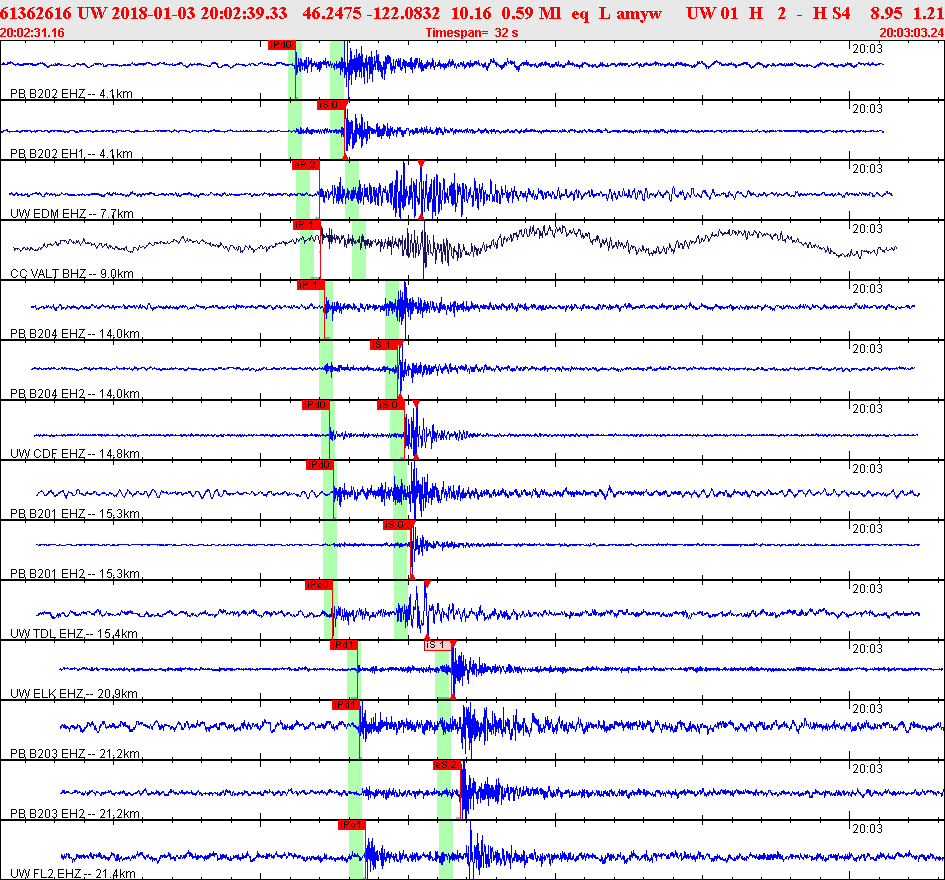Image resolution: width=945 pixels, height=880 pixels.
Task: Select the UW CDF EHZ -- 14.8km label
Action: (x=75, y=453)
